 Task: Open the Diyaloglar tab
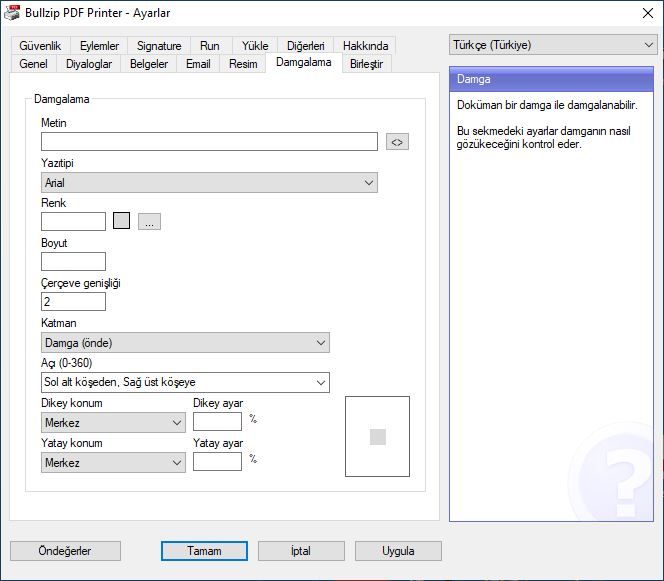(89, 64)
